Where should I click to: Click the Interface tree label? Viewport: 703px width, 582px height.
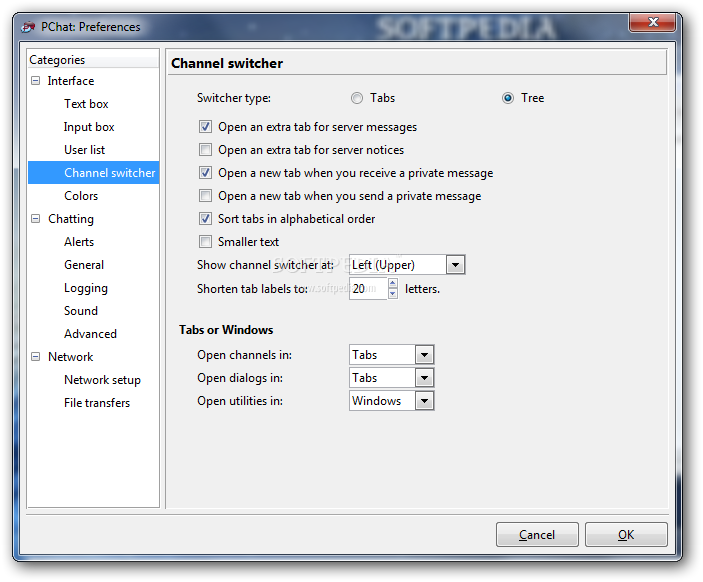pyautogui.click(x=71, y=81)
